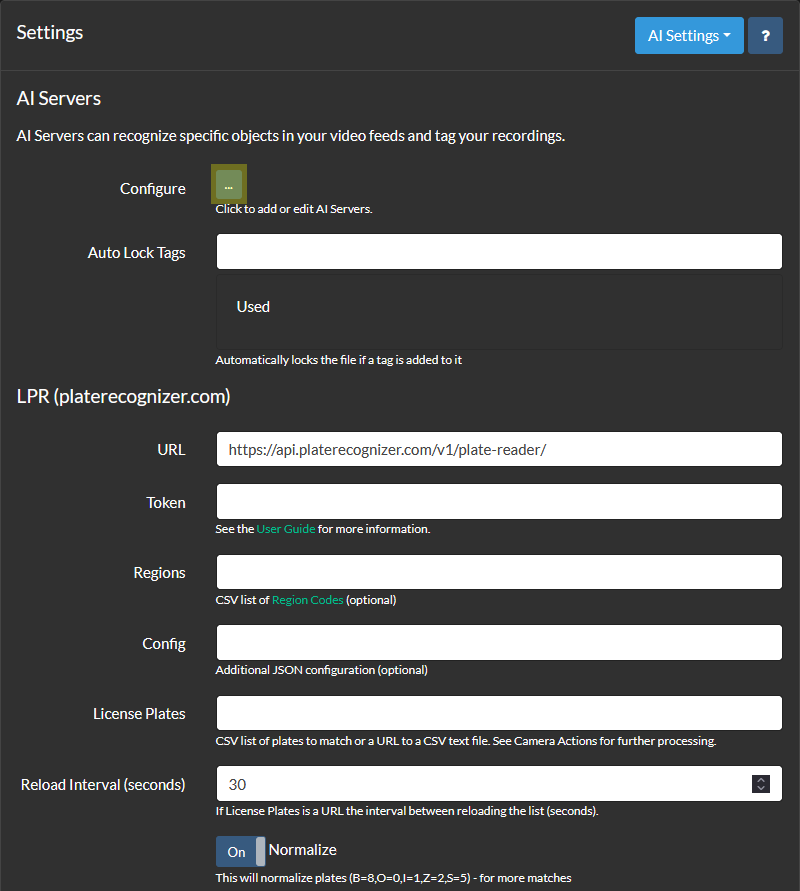Select the Token input field
The image size is (800, 891).
coord(499,502)
